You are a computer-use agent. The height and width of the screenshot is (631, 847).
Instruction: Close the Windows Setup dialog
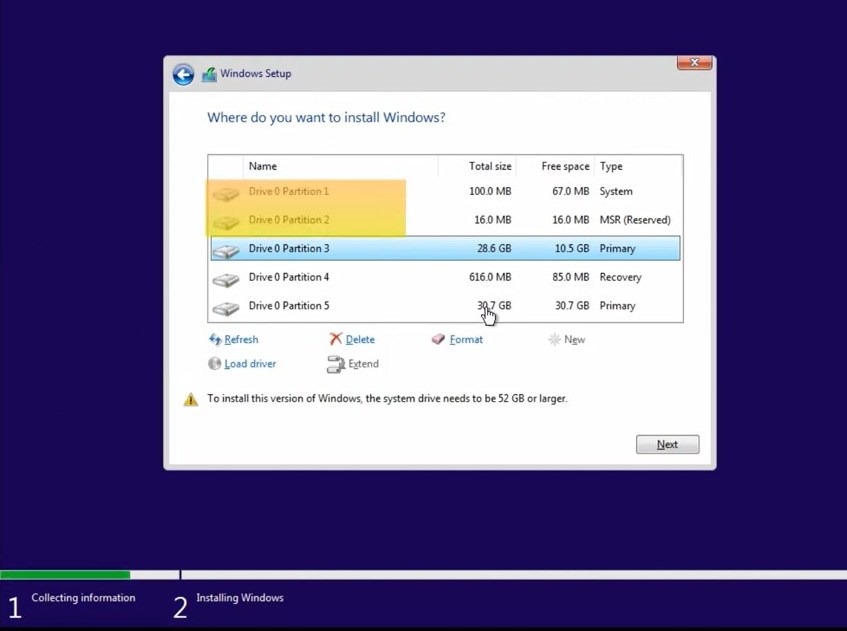point(694,63)
